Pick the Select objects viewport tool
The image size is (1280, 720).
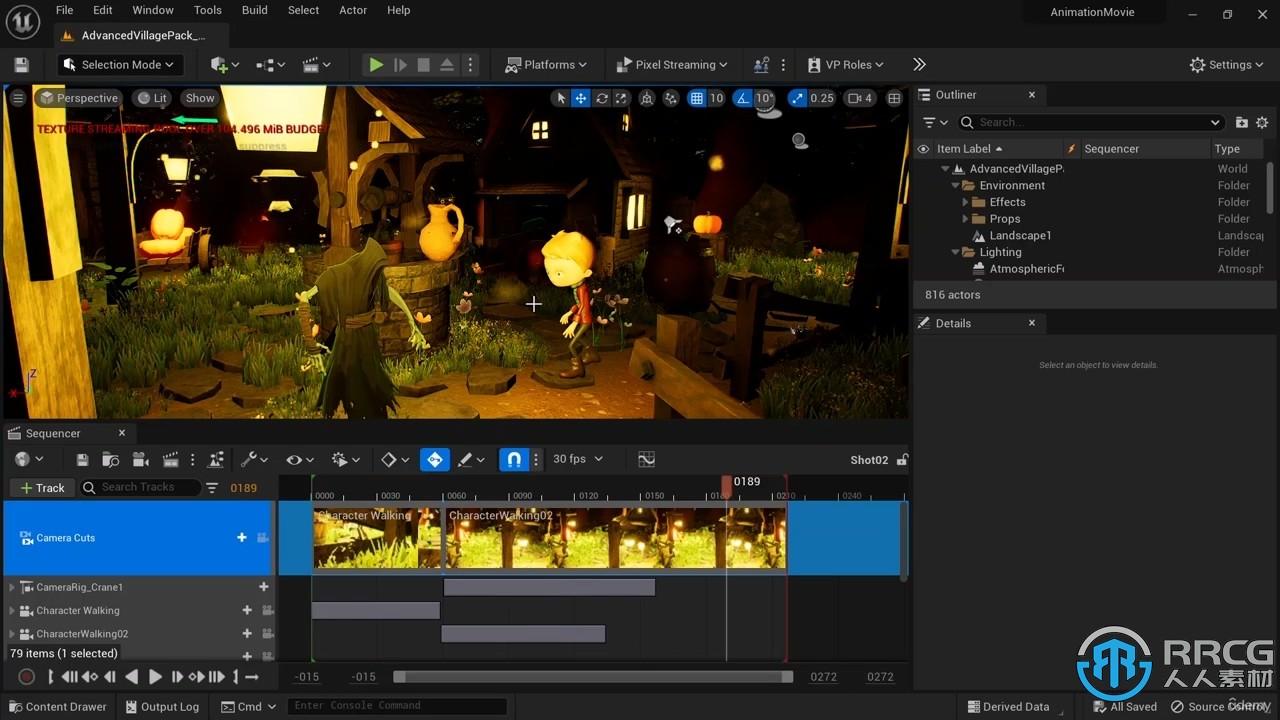click(x=561, y=98)
